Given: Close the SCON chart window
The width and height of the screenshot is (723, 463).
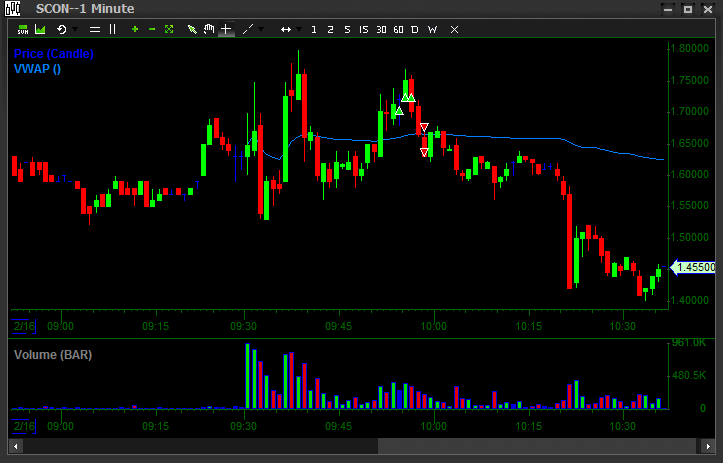Looking at the screenshot, I should pyautogui.click(x=708, y=9).
